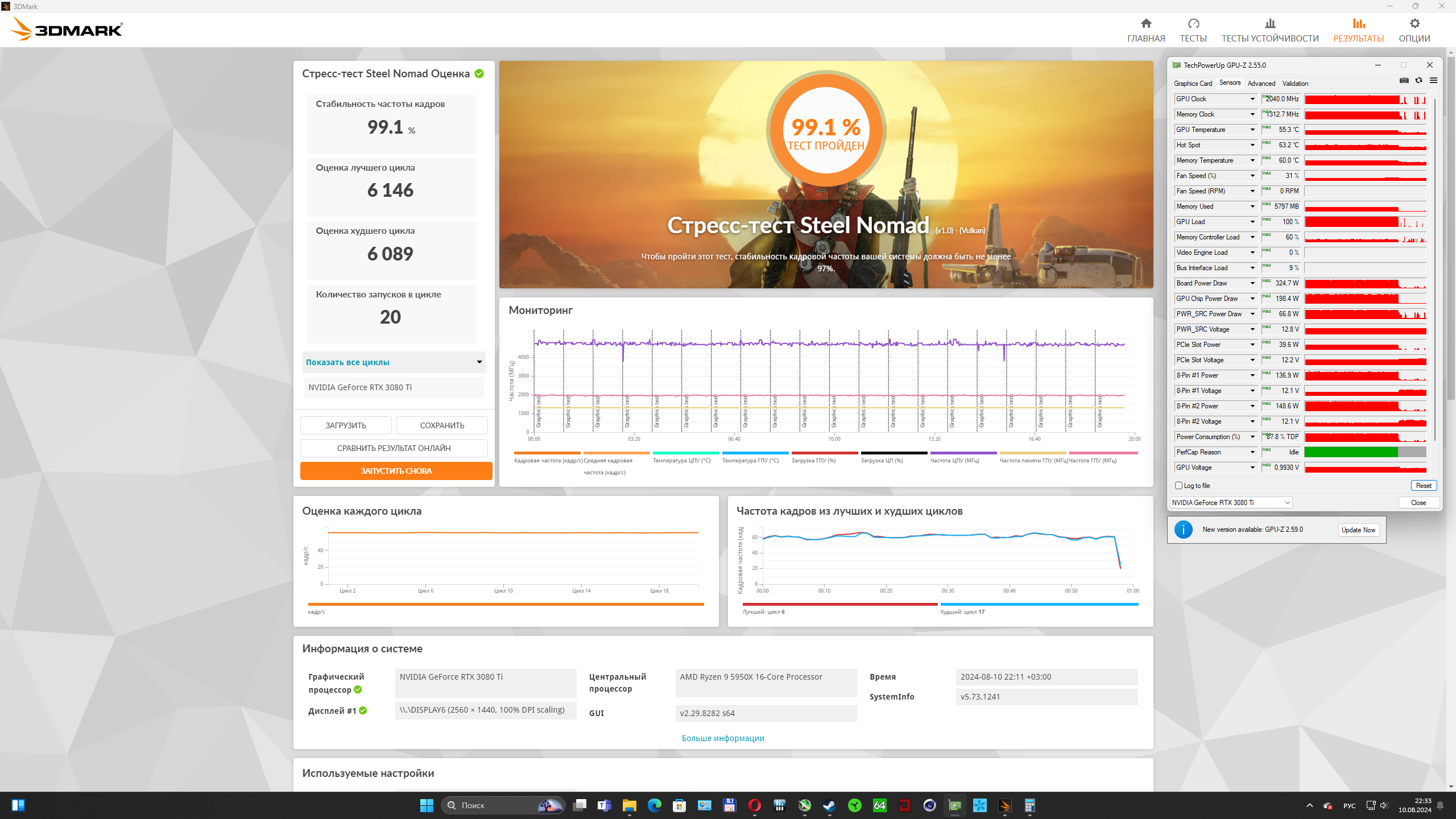The image size is (1456, 819).
Task: Open the GPU Clock sensor dropdown arrow
Action: pyautogui.click(x=1252, y=99)
